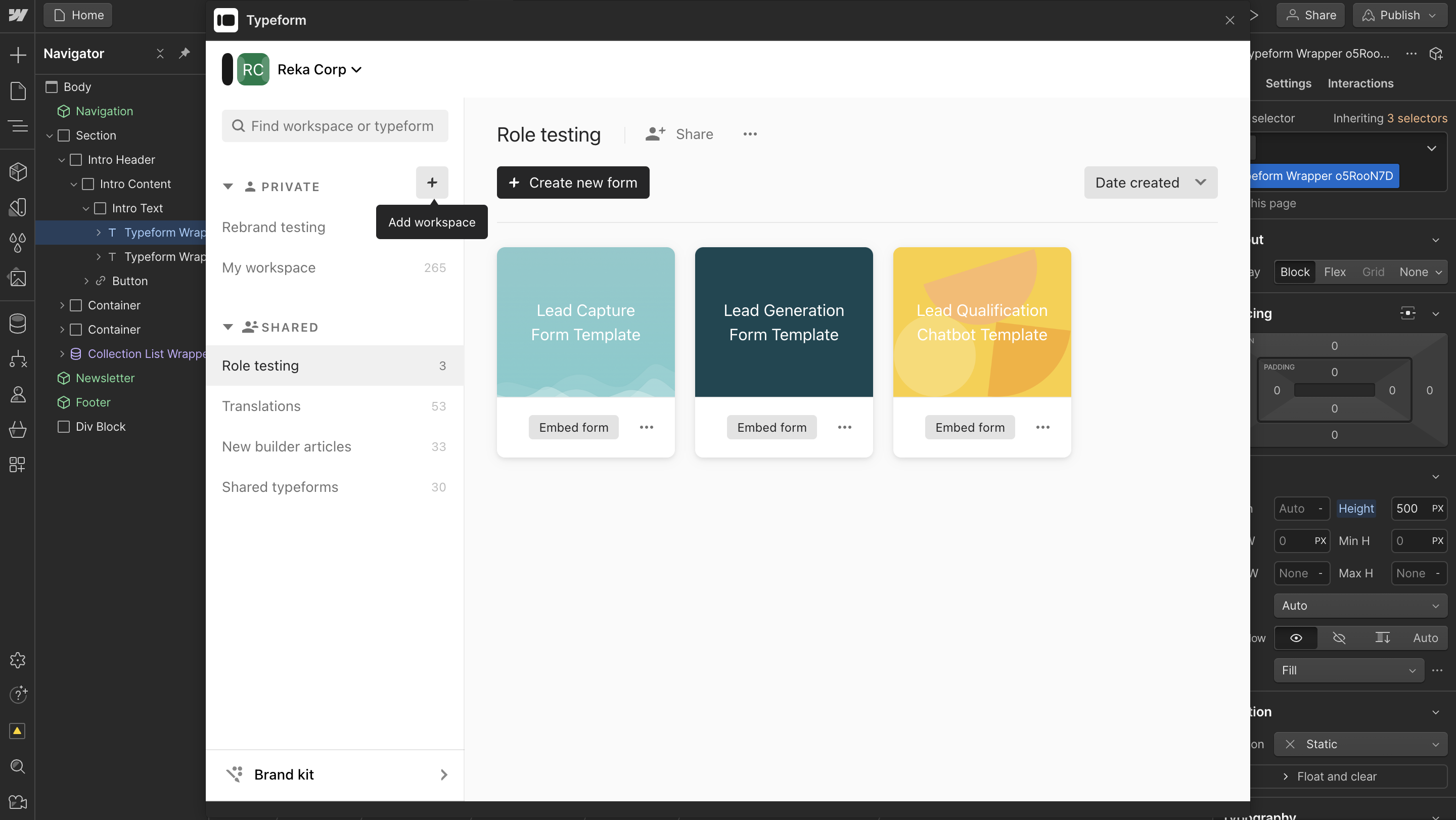Expand Collection List Wrapper tree node
The image size is (1456, 820).
point(62,354)
